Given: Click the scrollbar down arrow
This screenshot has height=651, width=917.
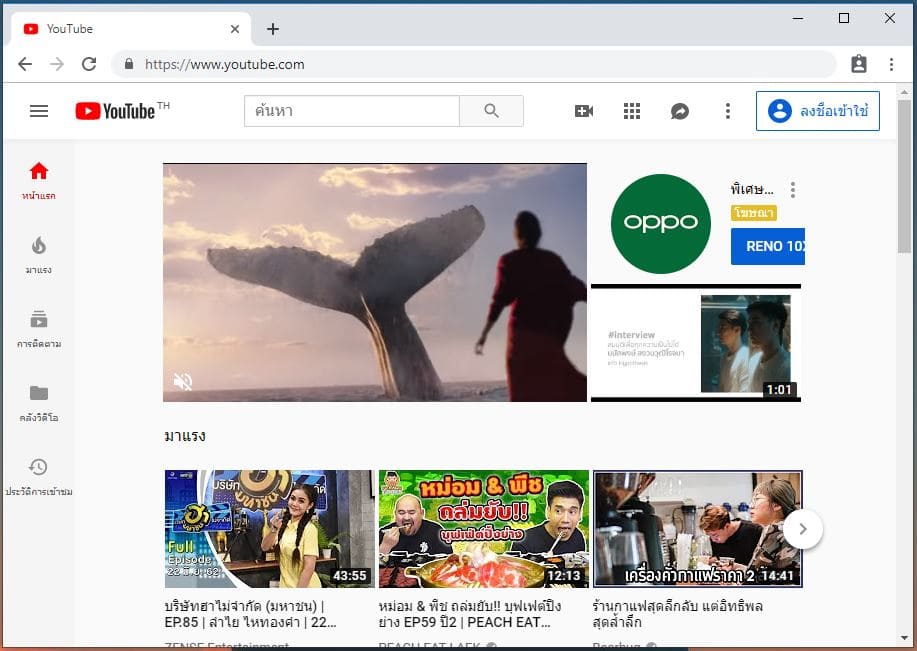Looking at the screenshot, I should point(904,637).
